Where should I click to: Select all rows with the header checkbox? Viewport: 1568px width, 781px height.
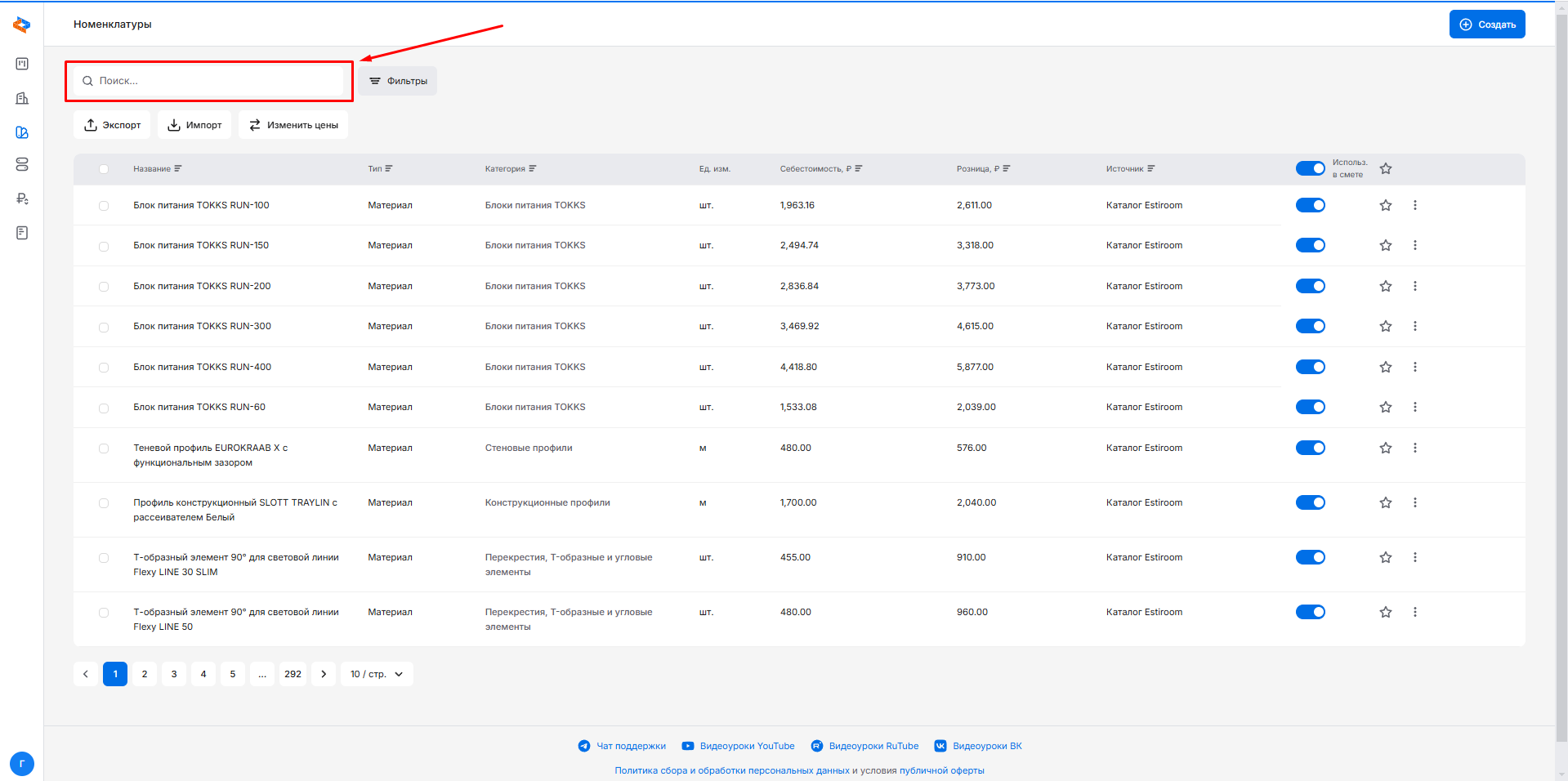pyautogui.click(x=104, y=169)
